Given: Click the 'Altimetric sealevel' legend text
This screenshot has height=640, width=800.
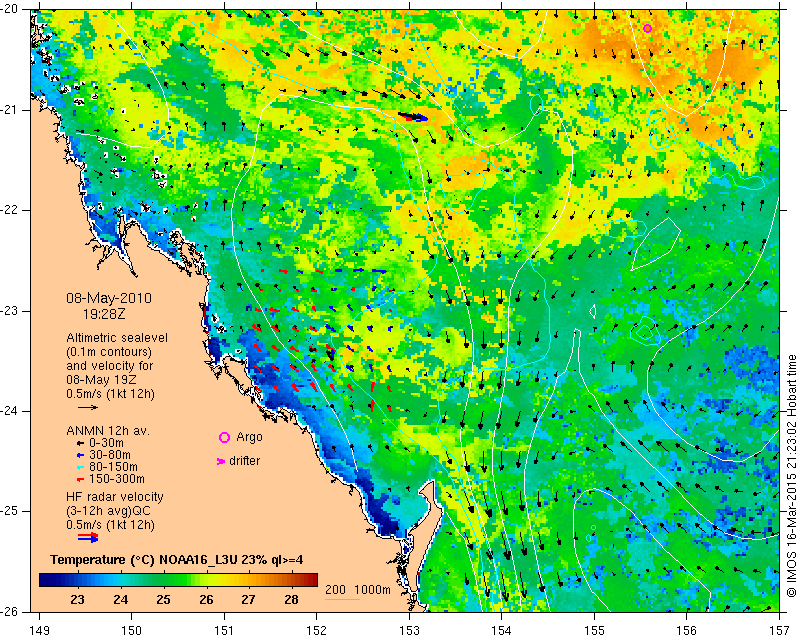Looking at the screenshot, I should [x=117, y=338].
